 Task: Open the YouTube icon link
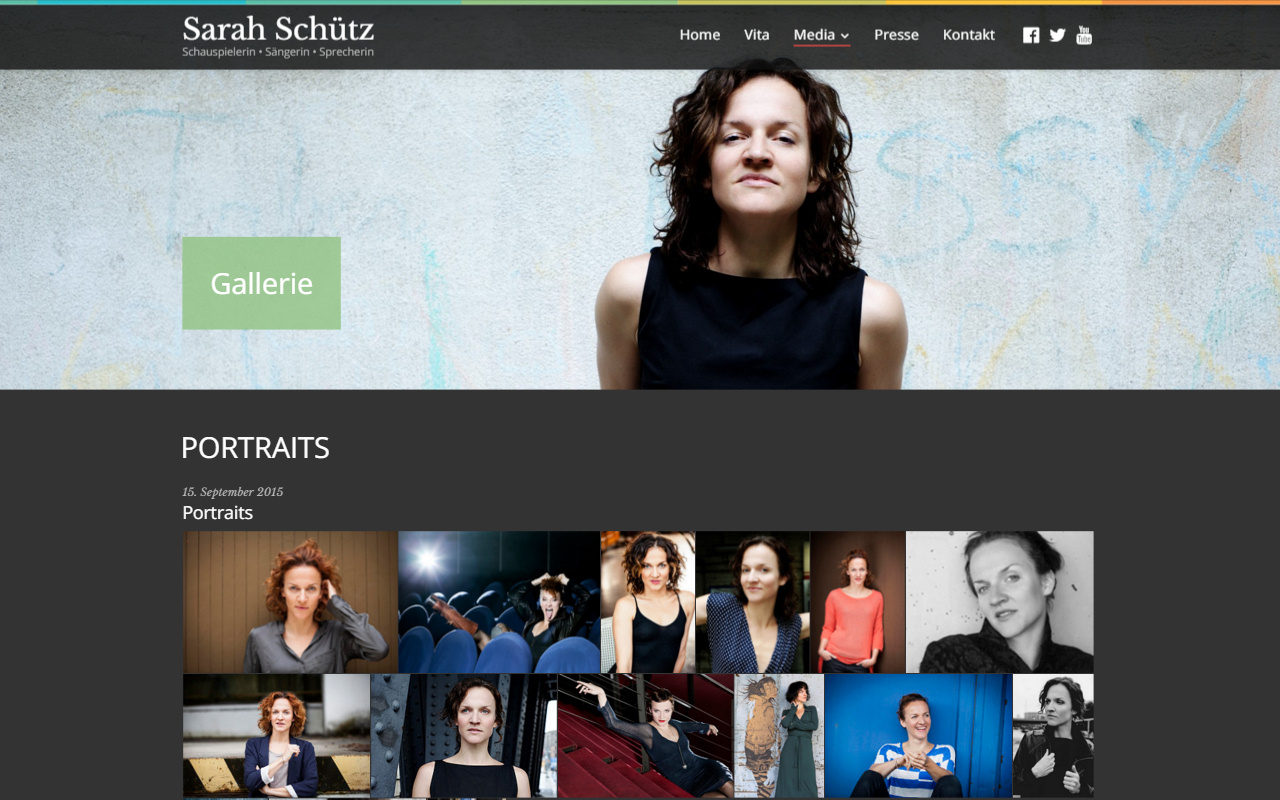pos(1084,35)
